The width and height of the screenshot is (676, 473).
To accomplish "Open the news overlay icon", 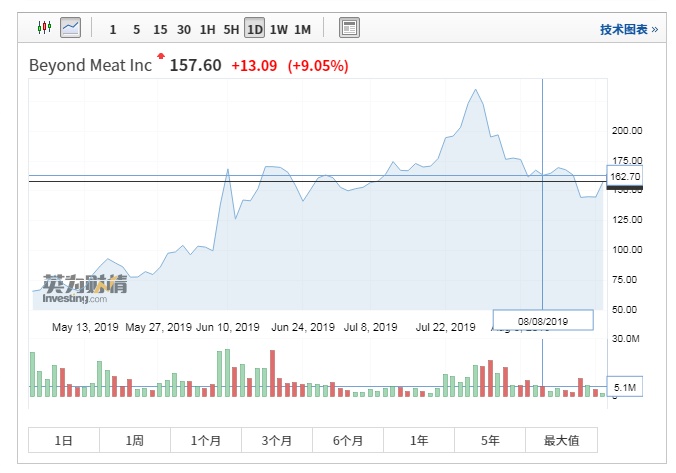I will coord(348,28).
